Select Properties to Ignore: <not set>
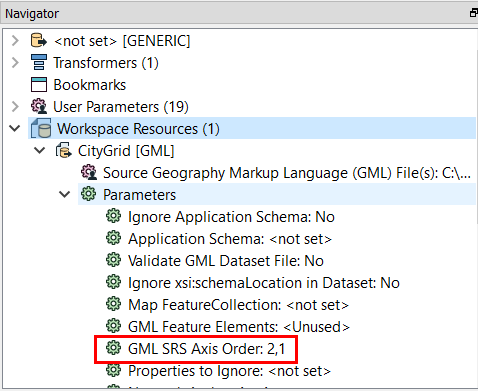Image resolution: width=478 pixels, height=391 pixels. (230, 371)
